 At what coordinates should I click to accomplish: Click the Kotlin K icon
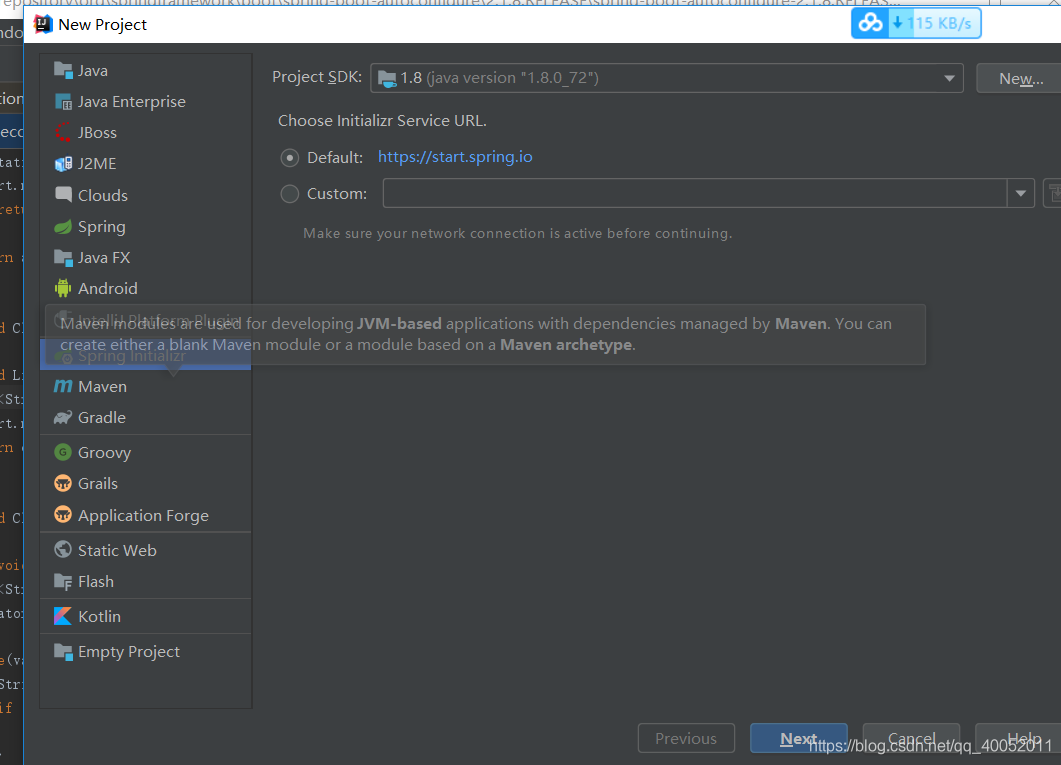(63, 616)
